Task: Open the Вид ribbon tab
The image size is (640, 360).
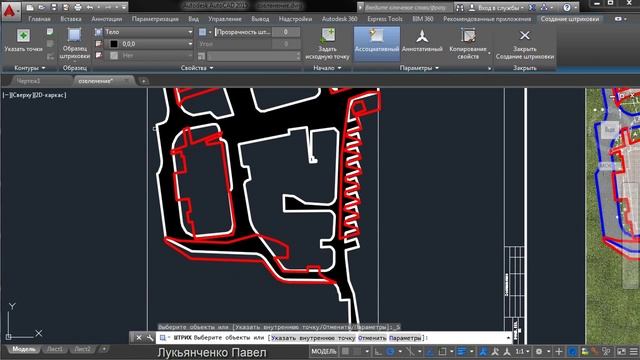Action: click(x=193, y=19)
